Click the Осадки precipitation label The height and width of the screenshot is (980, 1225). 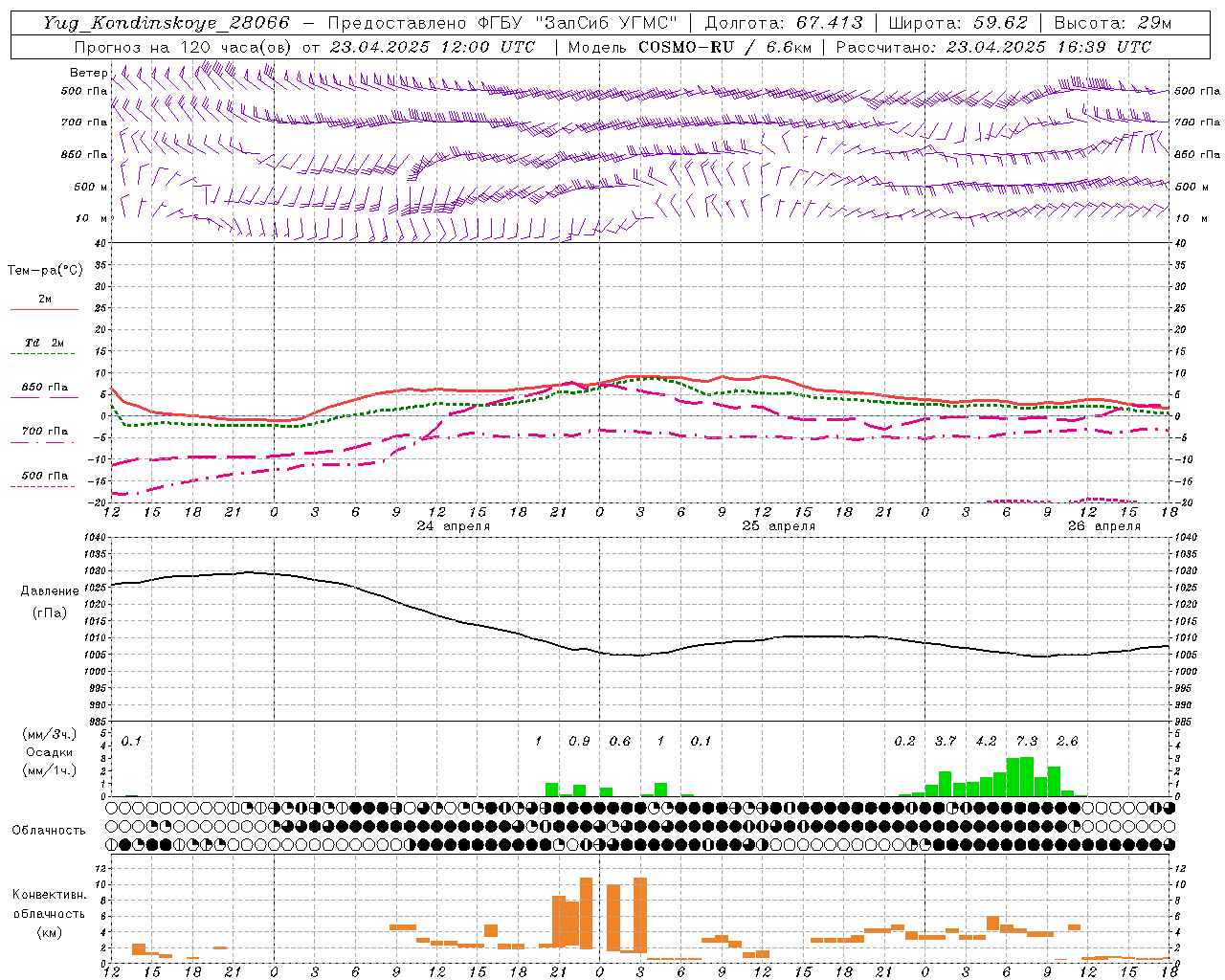coord(50,752)
